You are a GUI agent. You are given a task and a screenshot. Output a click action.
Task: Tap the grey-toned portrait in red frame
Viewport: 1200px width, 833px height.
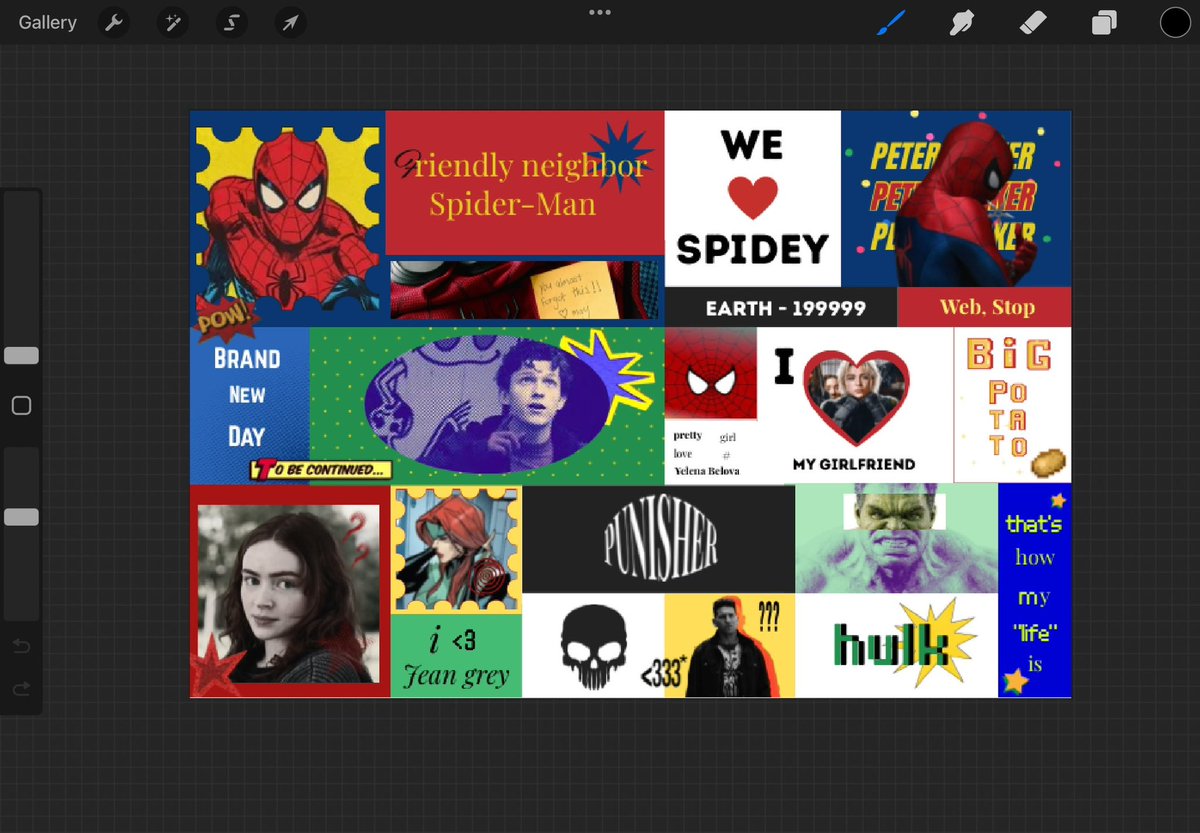pos(288,594)
